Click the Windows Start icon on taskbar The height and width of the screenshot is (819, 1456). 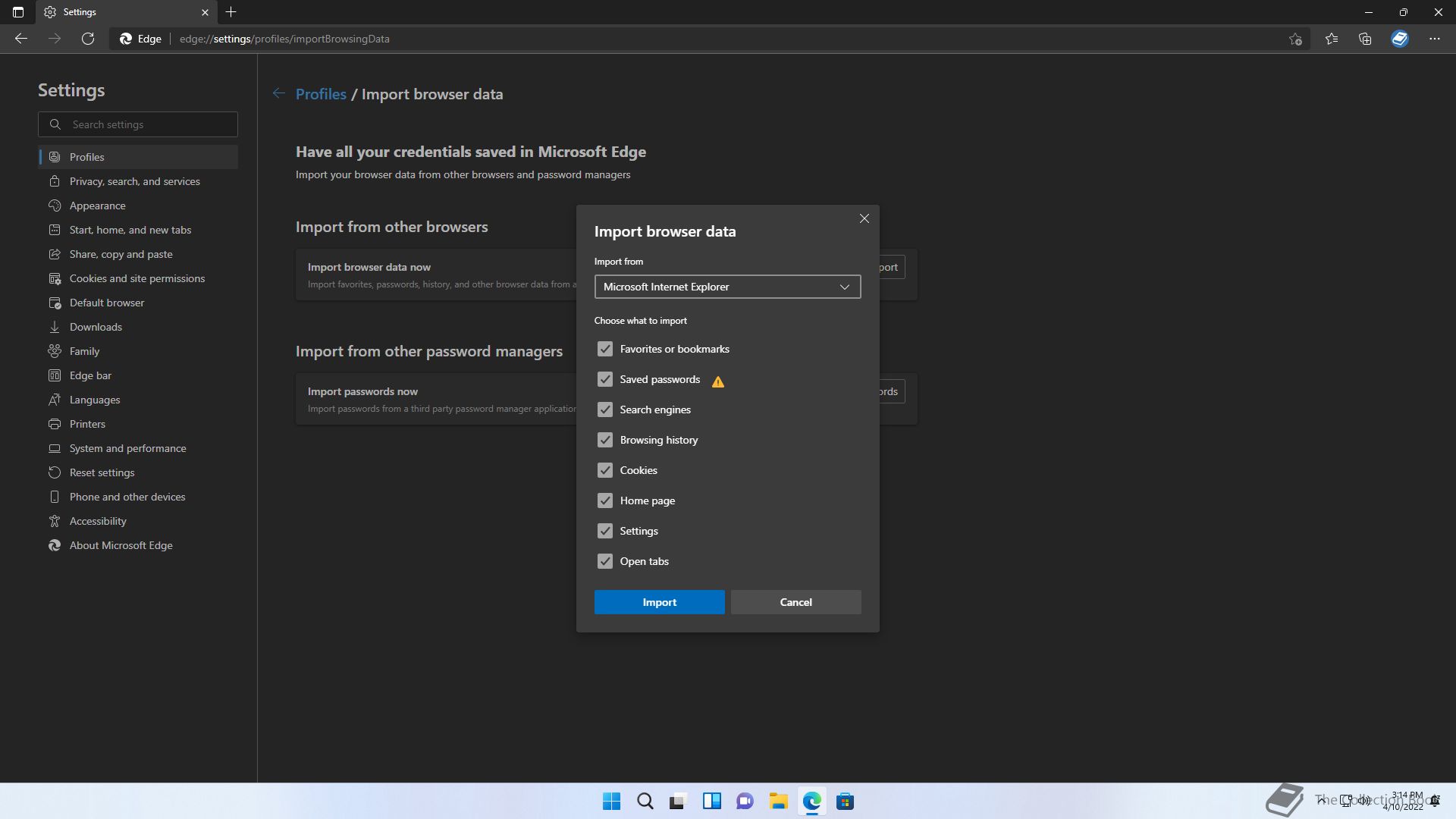[x=611, y=801]
